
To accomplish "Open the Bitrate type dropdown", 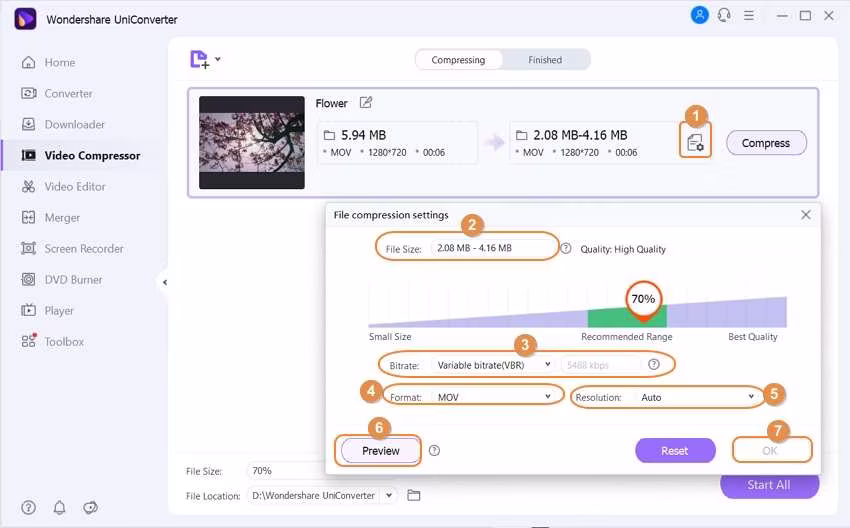I will click(x=494, y=365).
